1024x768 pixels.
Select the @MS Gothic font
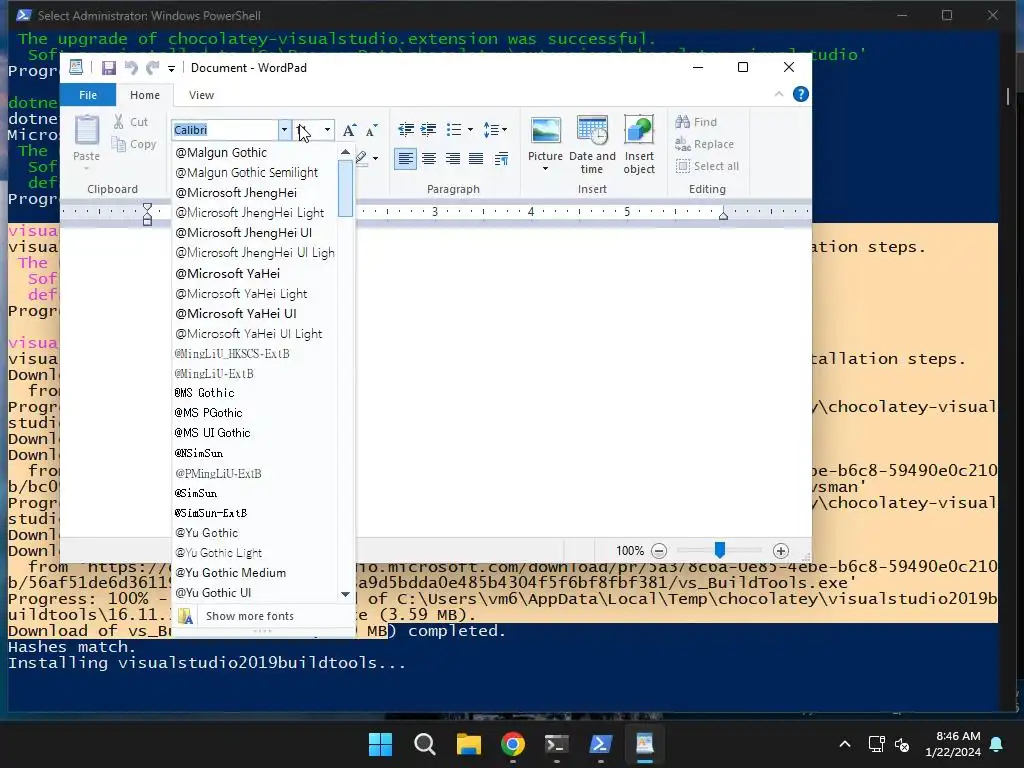pos(255,393)
